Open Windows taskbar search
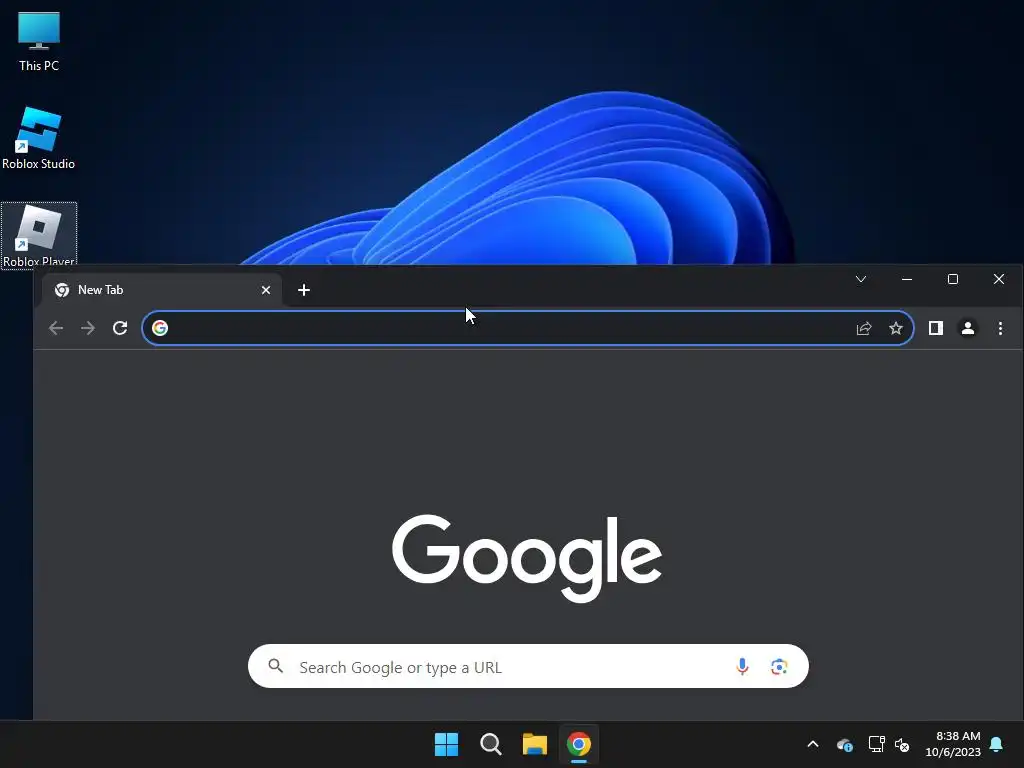This screenshot has height=768, width=1024. pos(490,744)
